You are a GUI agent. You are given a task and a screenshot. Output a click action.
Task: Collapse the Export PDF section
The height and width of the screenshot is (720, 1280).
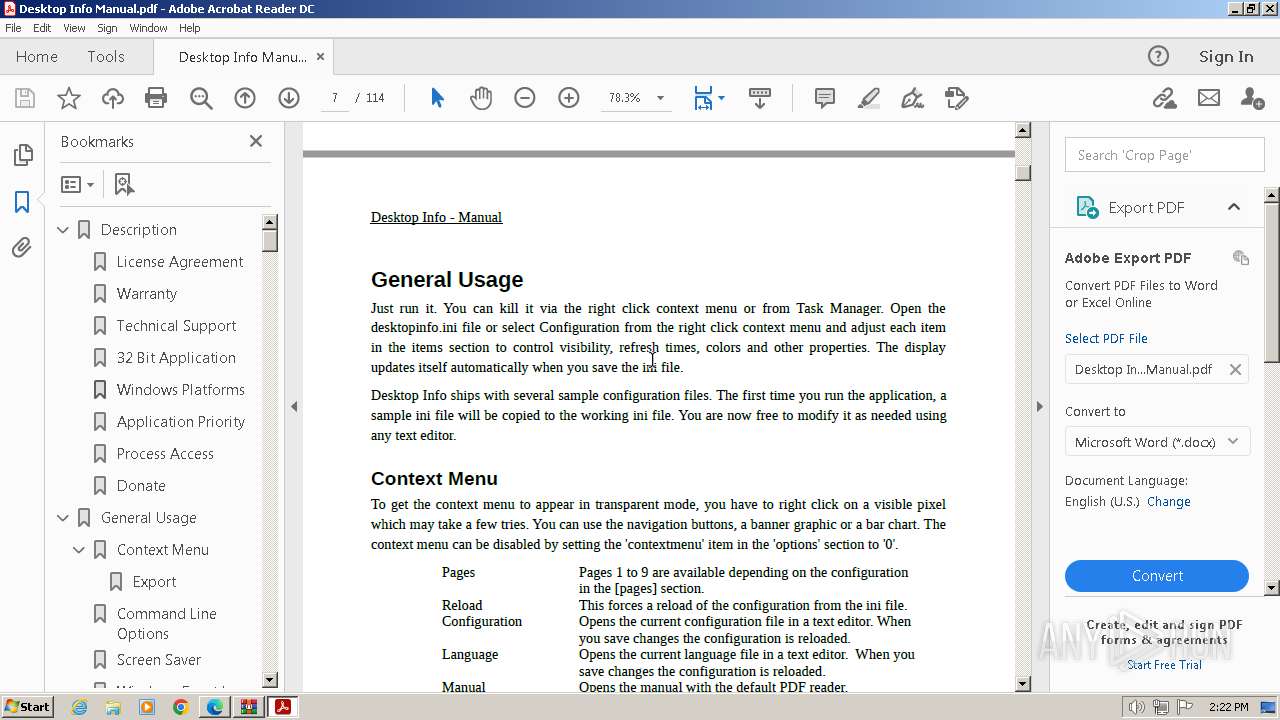click(1234, 207)
